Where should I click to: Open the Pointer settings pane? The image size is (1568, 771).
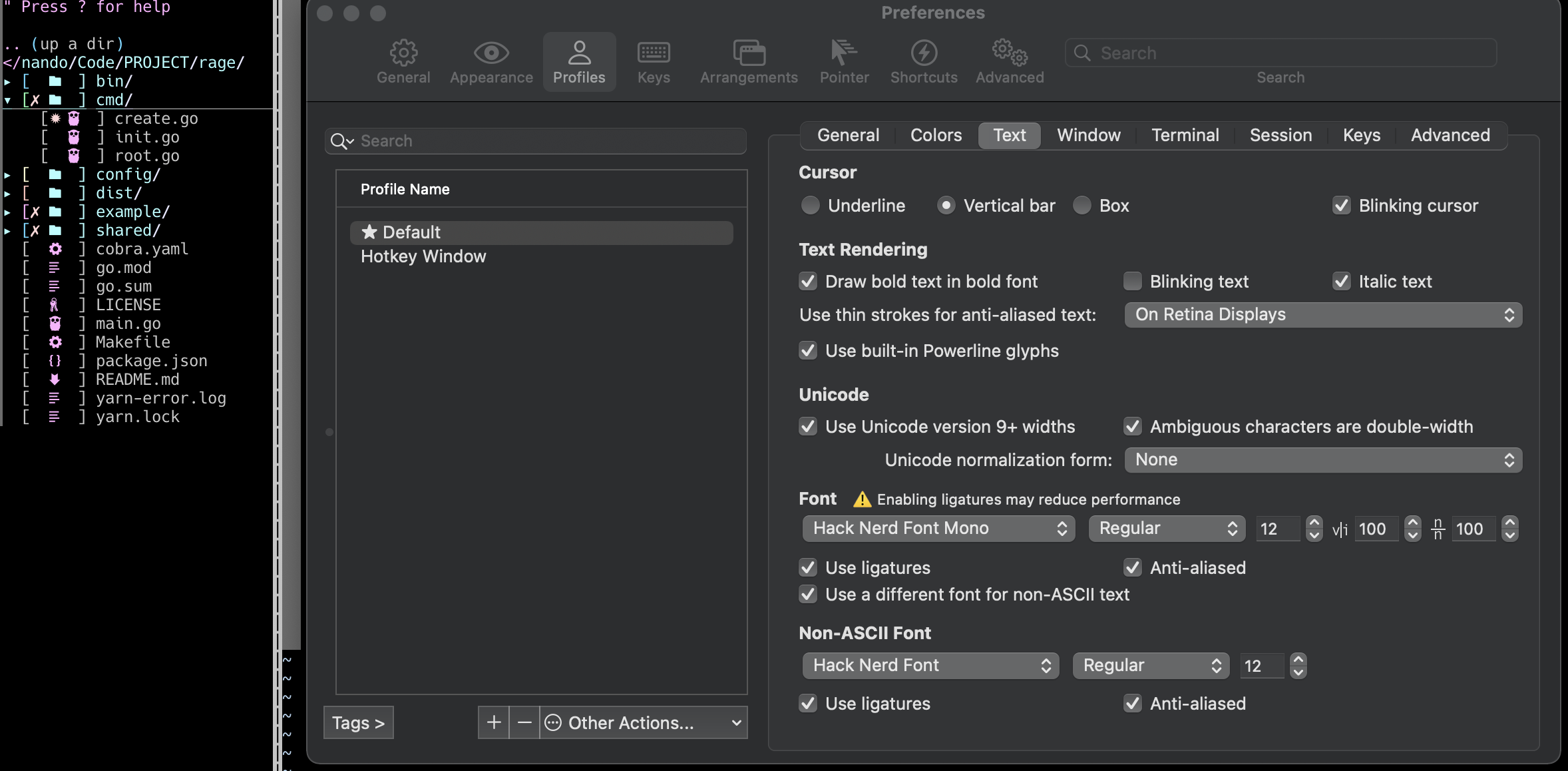click(843, 61)
